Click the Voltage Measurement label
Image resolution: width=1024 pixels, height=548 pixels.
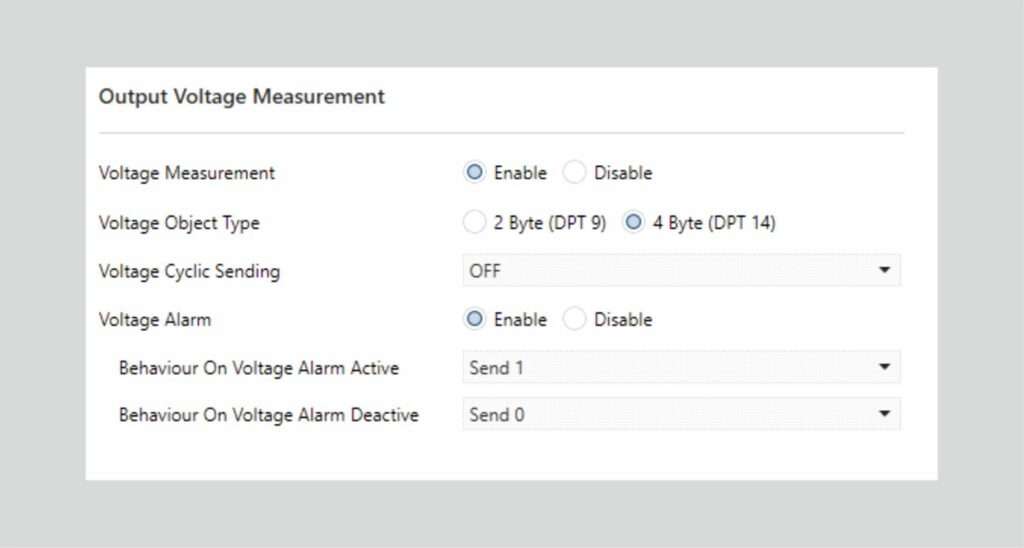[187, 173]
